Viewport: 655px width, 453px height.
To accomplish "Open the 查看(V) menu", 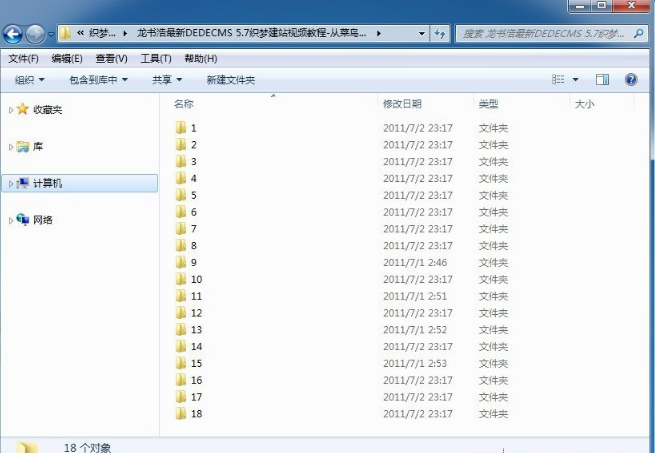I will tap(111, 59).
